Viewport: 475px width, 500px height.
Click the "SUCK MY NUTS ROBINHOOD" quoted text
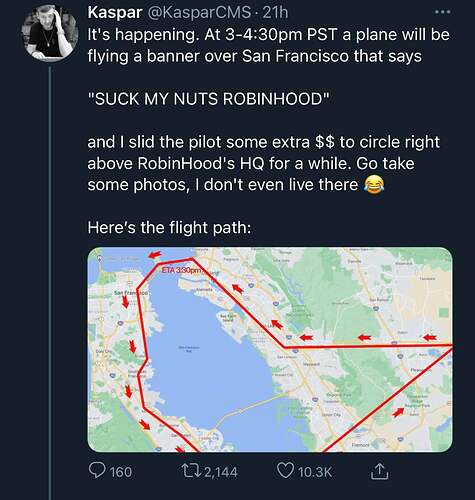[x=209, y=99]
